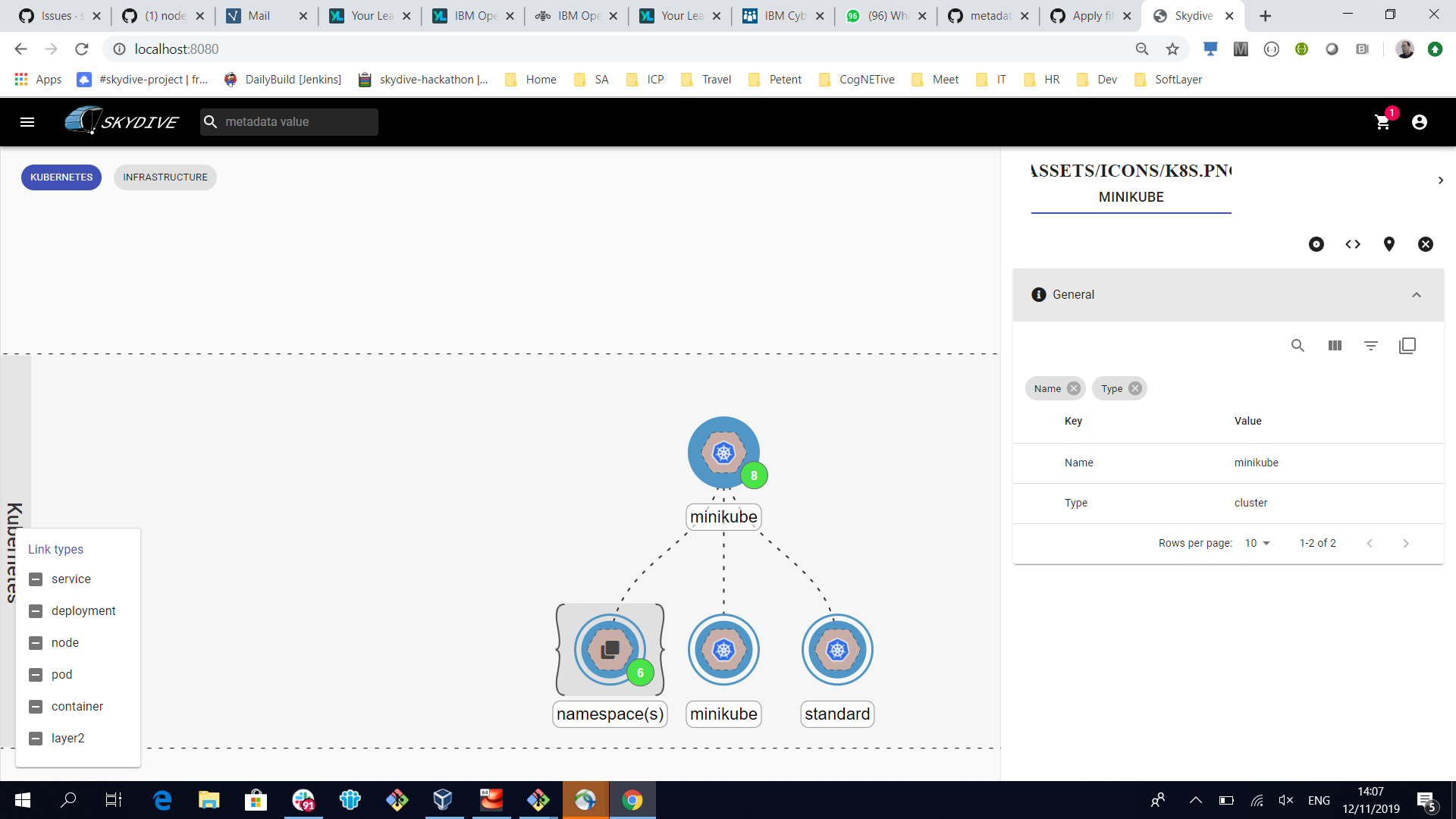Toggle the service link type in Link types
Screen dimensions: 1456x819
pos(36,579)
